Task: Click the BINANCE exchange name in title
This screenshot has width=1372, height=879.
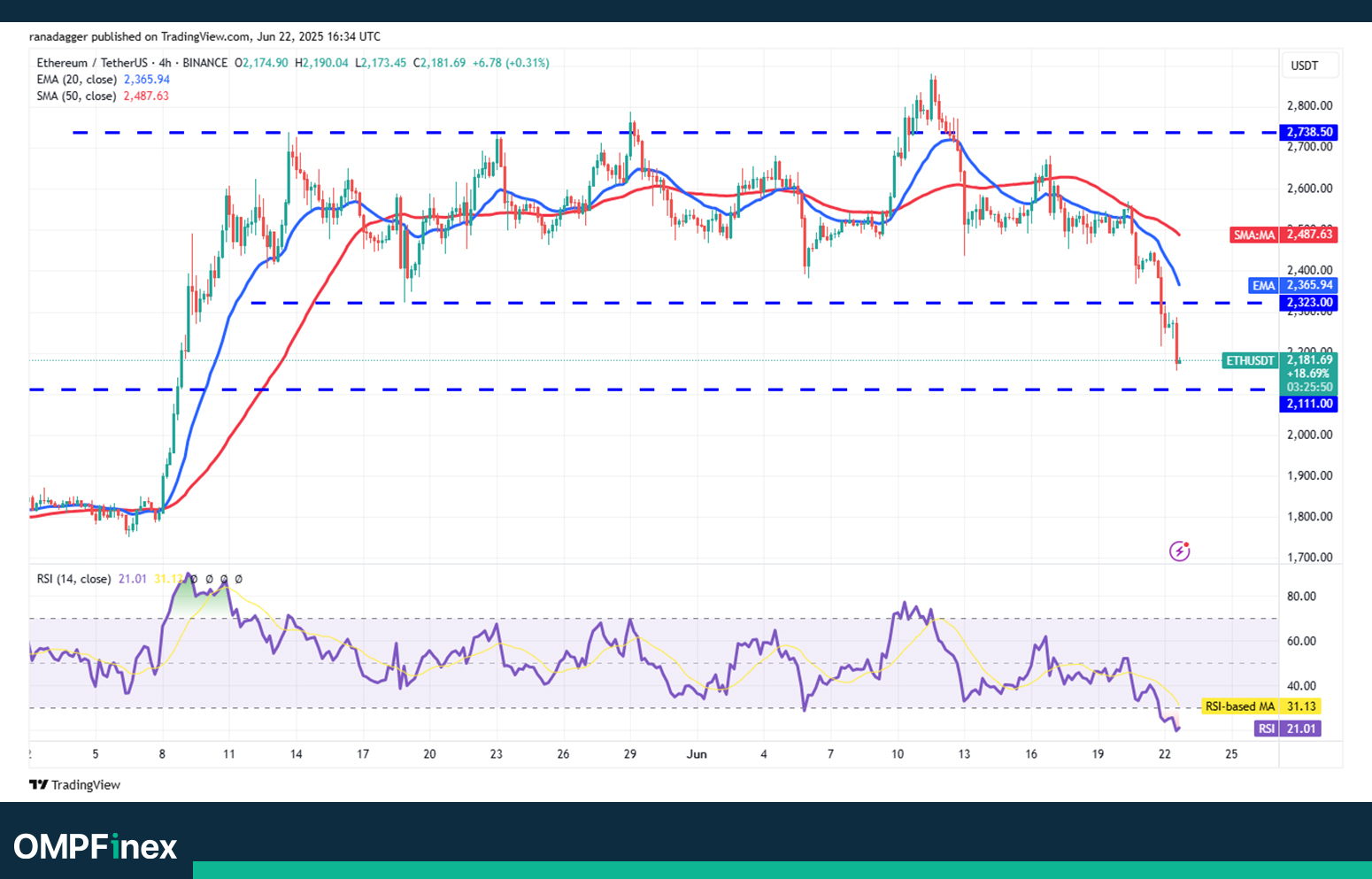Action: click(204, 63)
